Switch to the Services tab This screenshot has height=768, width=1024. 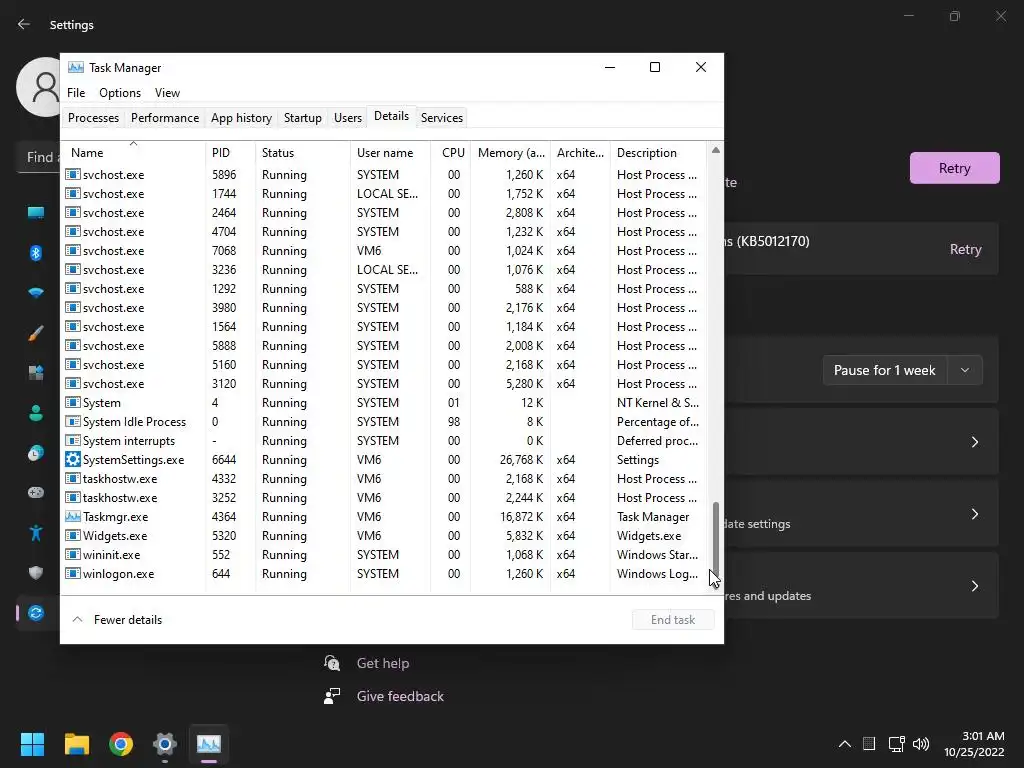[x=441, y=118]
